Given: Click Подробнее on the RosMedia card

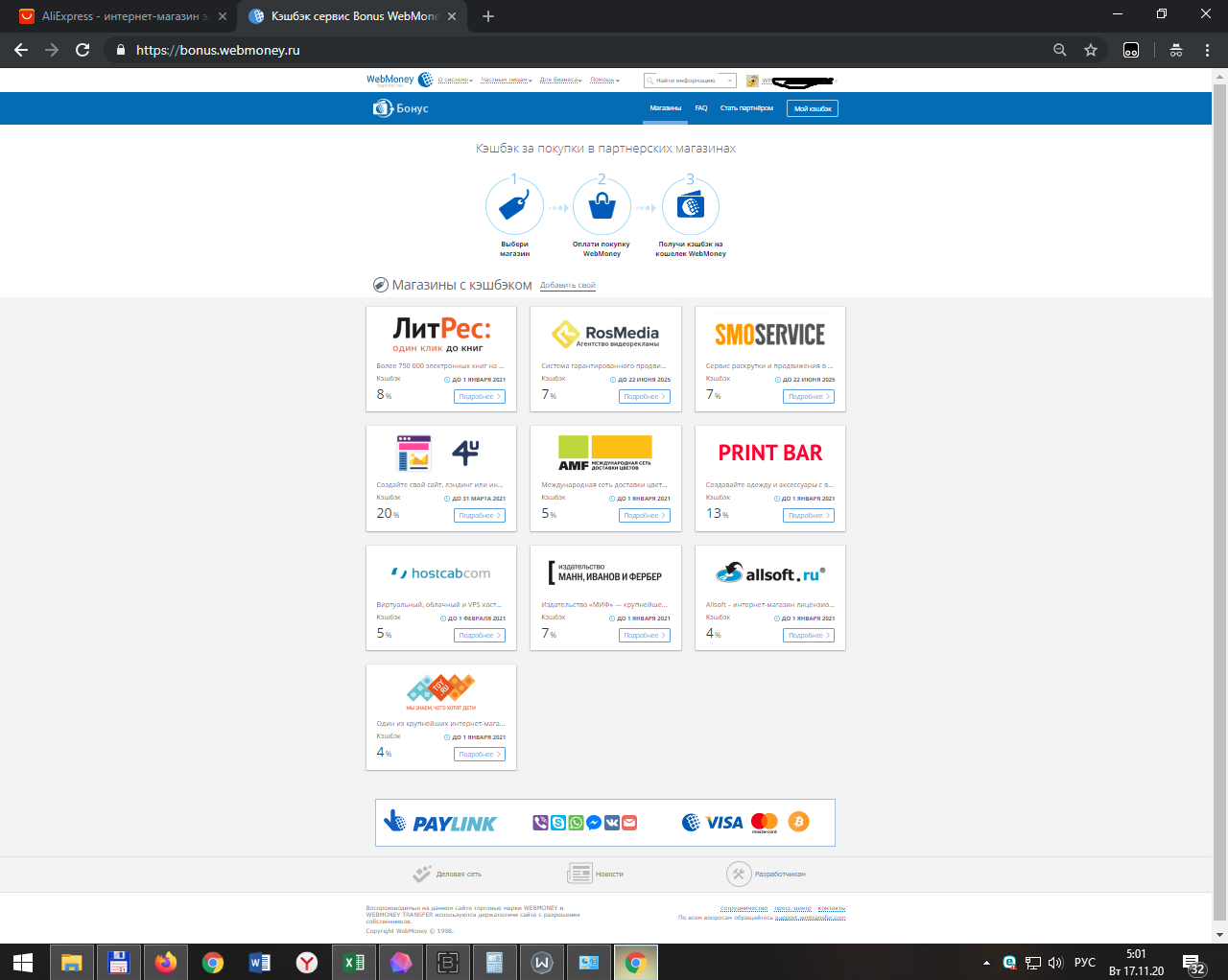Looking at the screenshot, I should (x=645, y=396).
